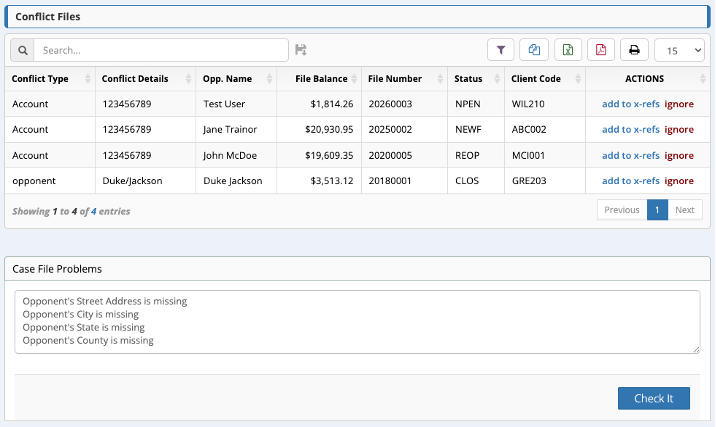This screenshot has width=716, height=427.
Task: Focus the Search... input field
Action: pyautogui.click(x=161, y=50)
